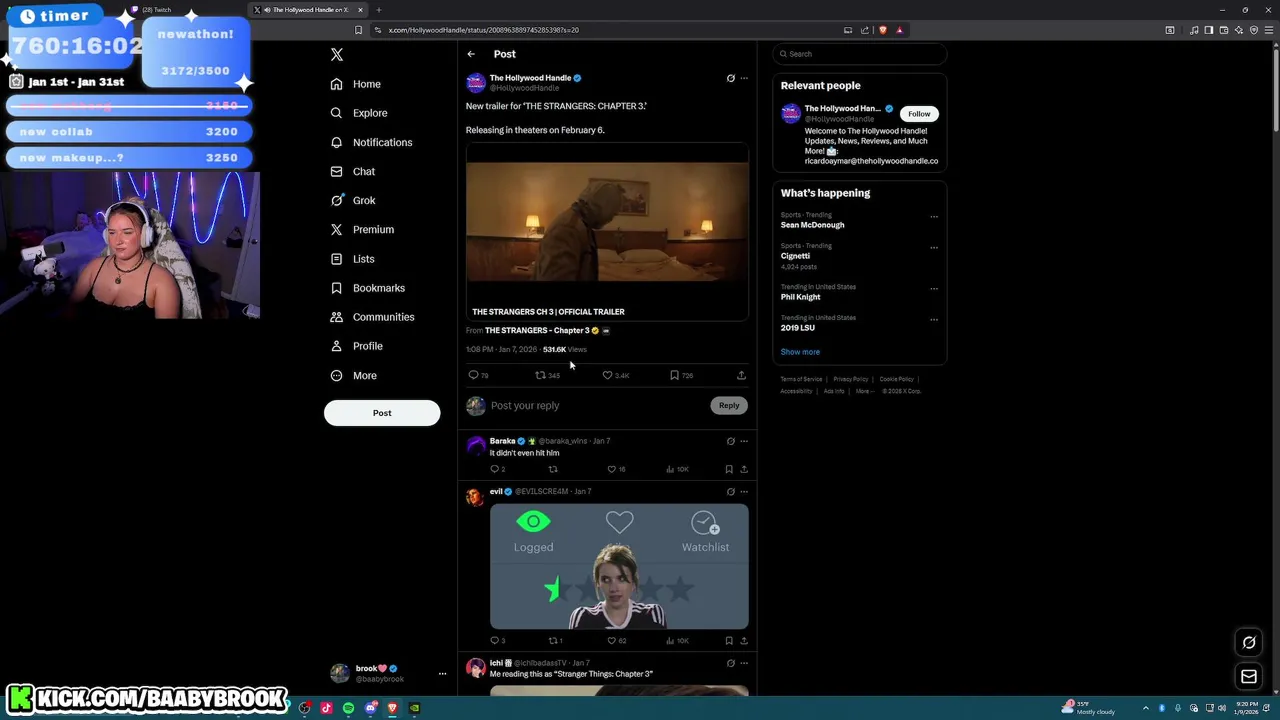
Task: Open Lists in the sidebar
Action: (352, 259)
